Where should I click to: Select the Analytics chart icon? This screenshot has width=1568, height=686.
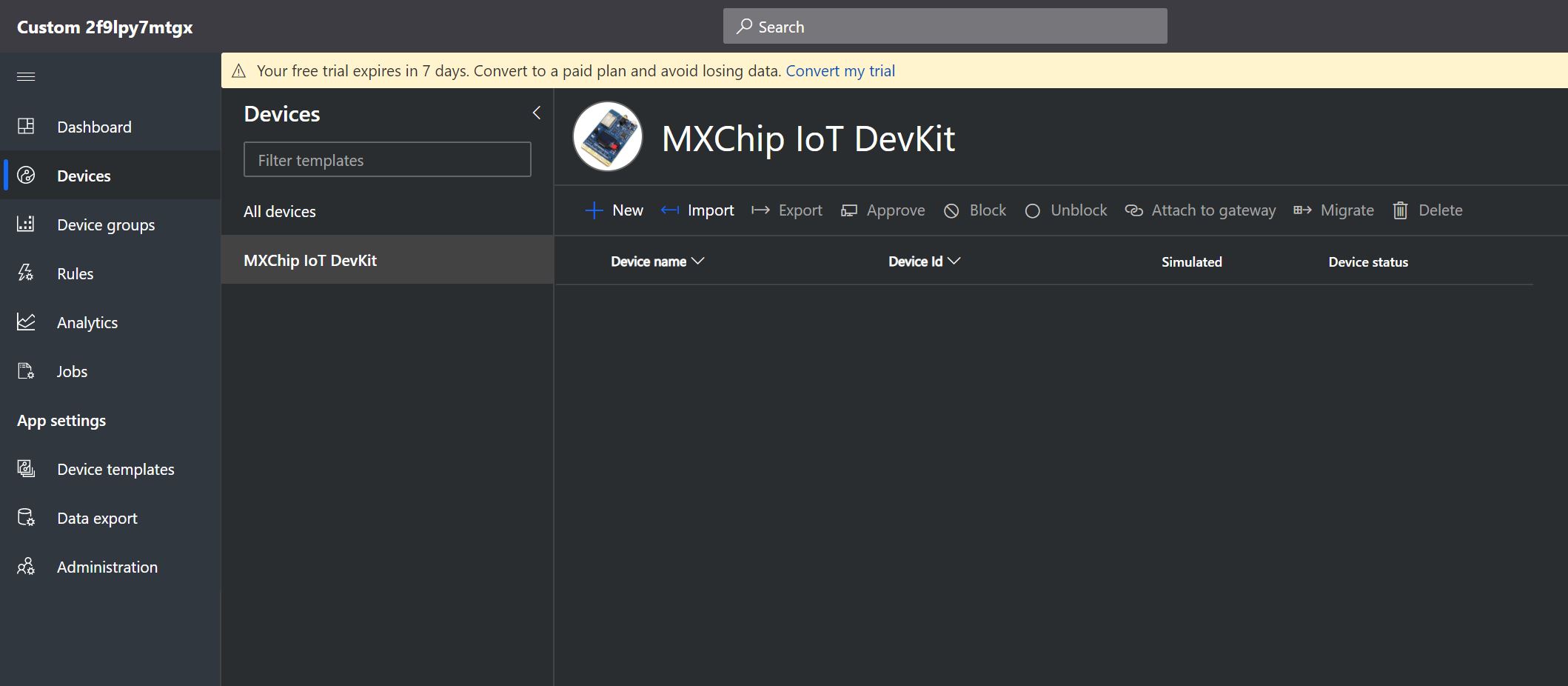[26, 322]
